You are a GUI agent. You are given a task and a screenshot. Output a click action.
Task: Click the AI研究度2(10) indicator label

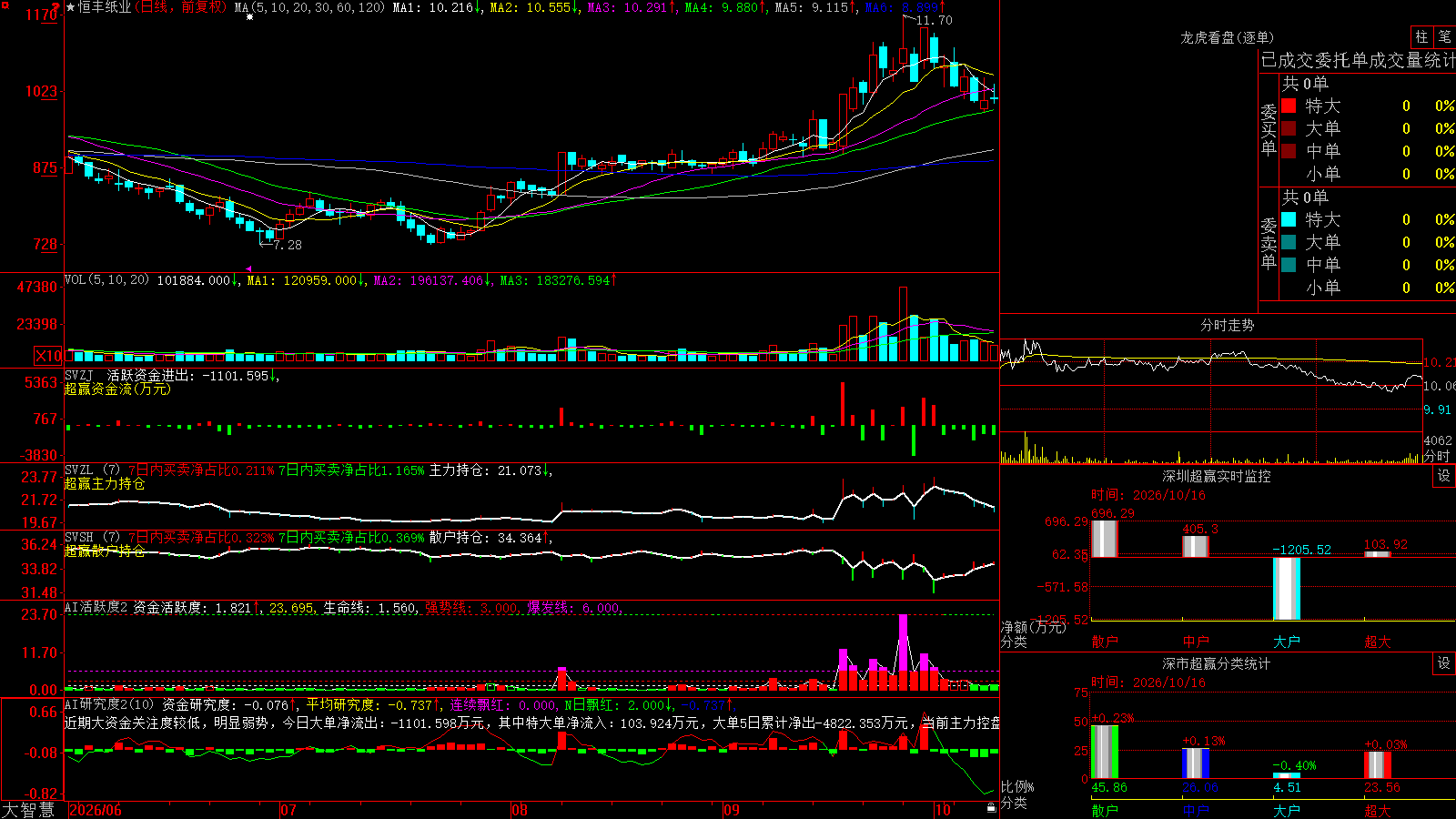pyautogui.click(x=109, y=704)
